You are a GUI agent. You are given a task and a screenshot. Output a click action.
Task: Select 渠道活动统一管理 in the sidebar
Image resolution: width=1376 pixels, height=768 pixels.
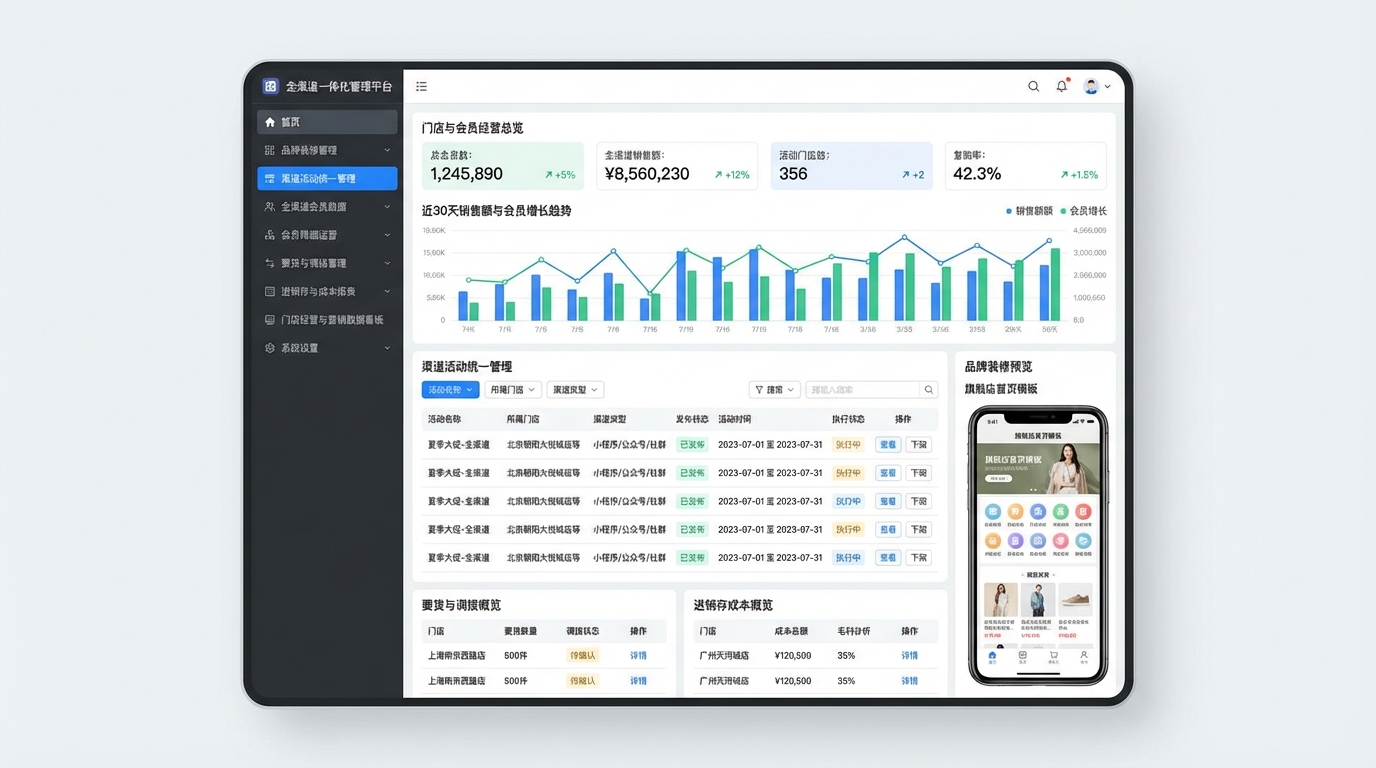pos(327,179)
